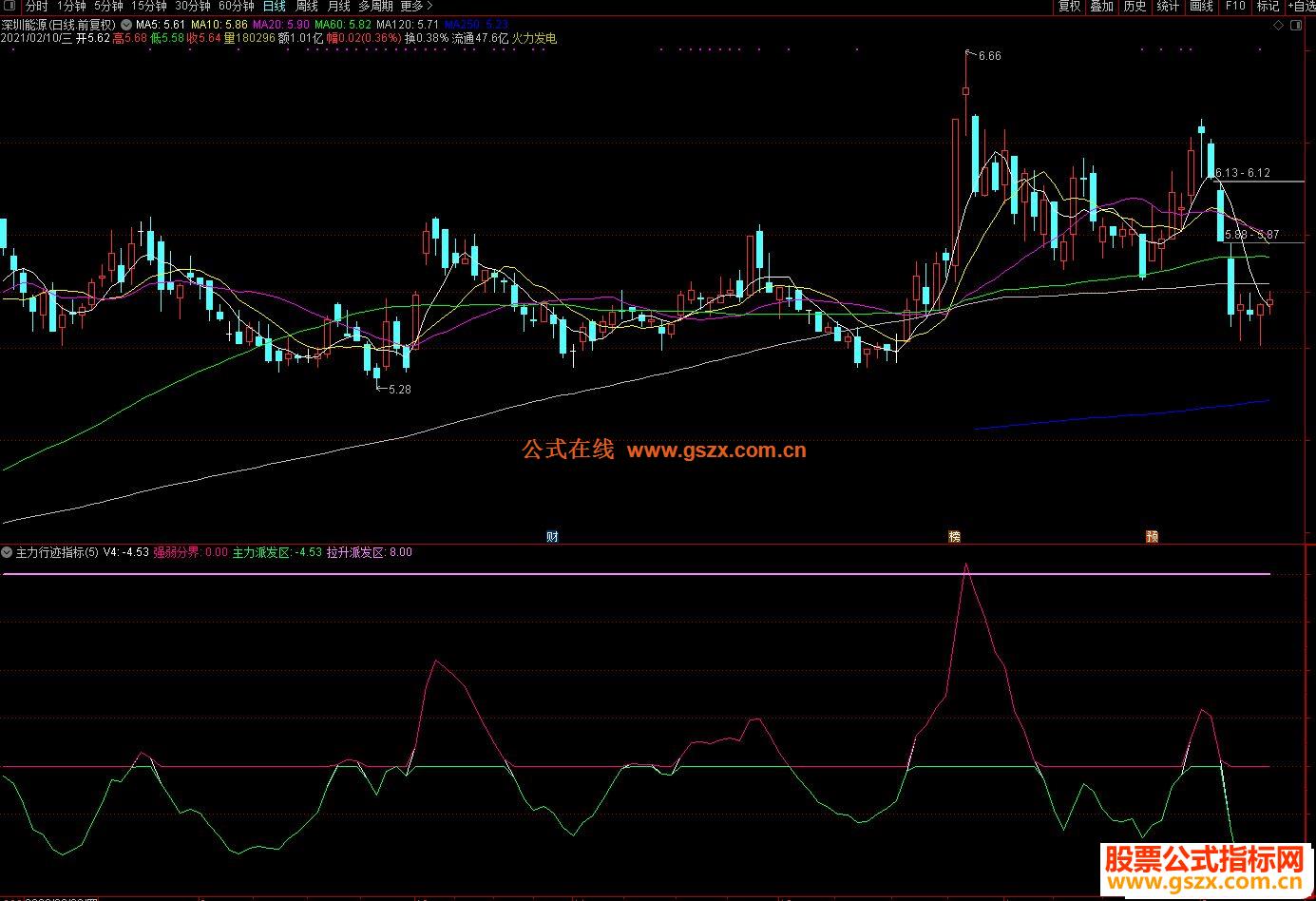The width and height of the screenshot is (1316, 901).
Task: Click the MA20: 5.90 legend value
Action: 280,25
